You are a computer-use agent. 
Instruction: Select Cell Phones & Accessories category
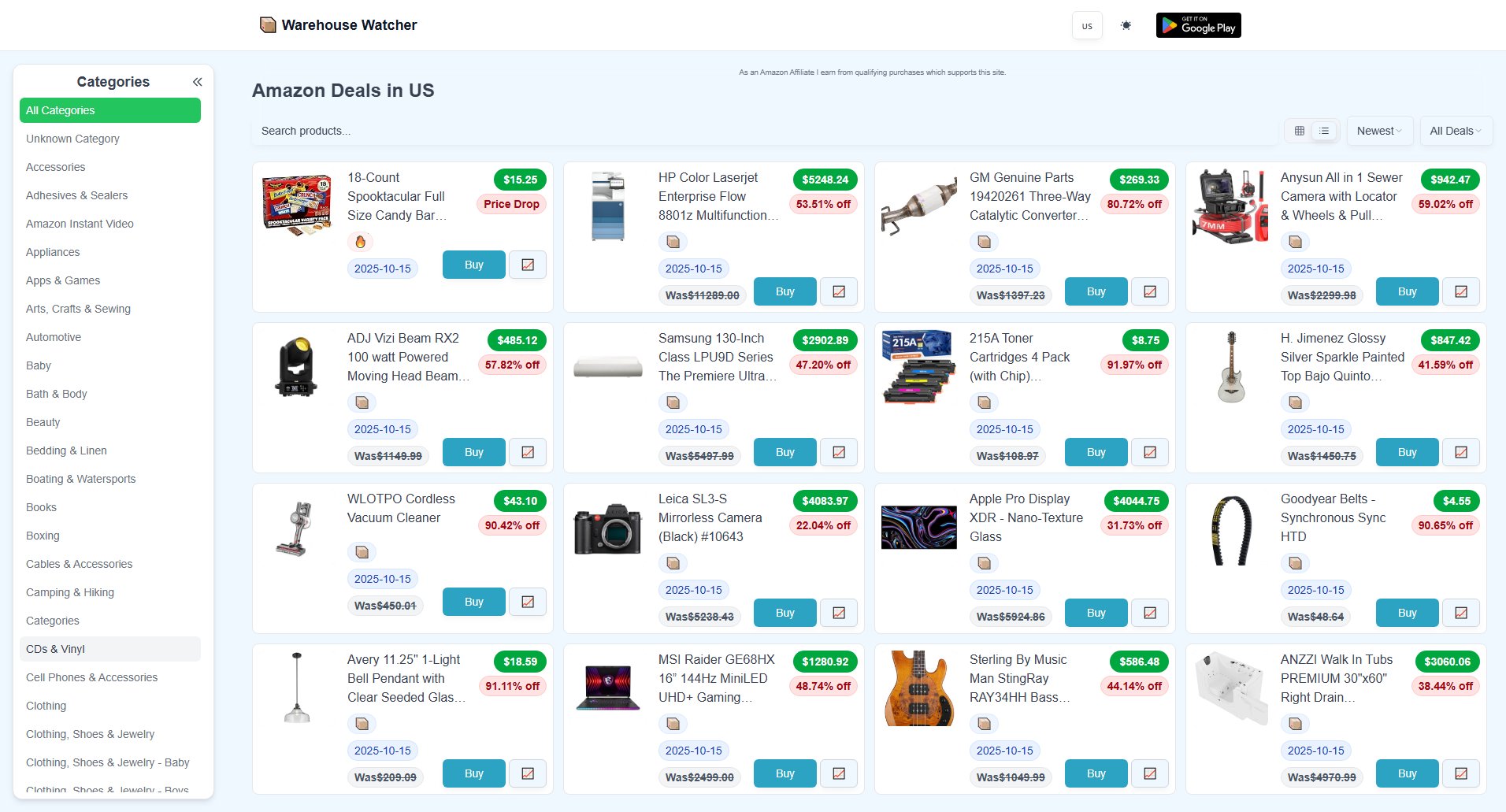tap(91, 677)
